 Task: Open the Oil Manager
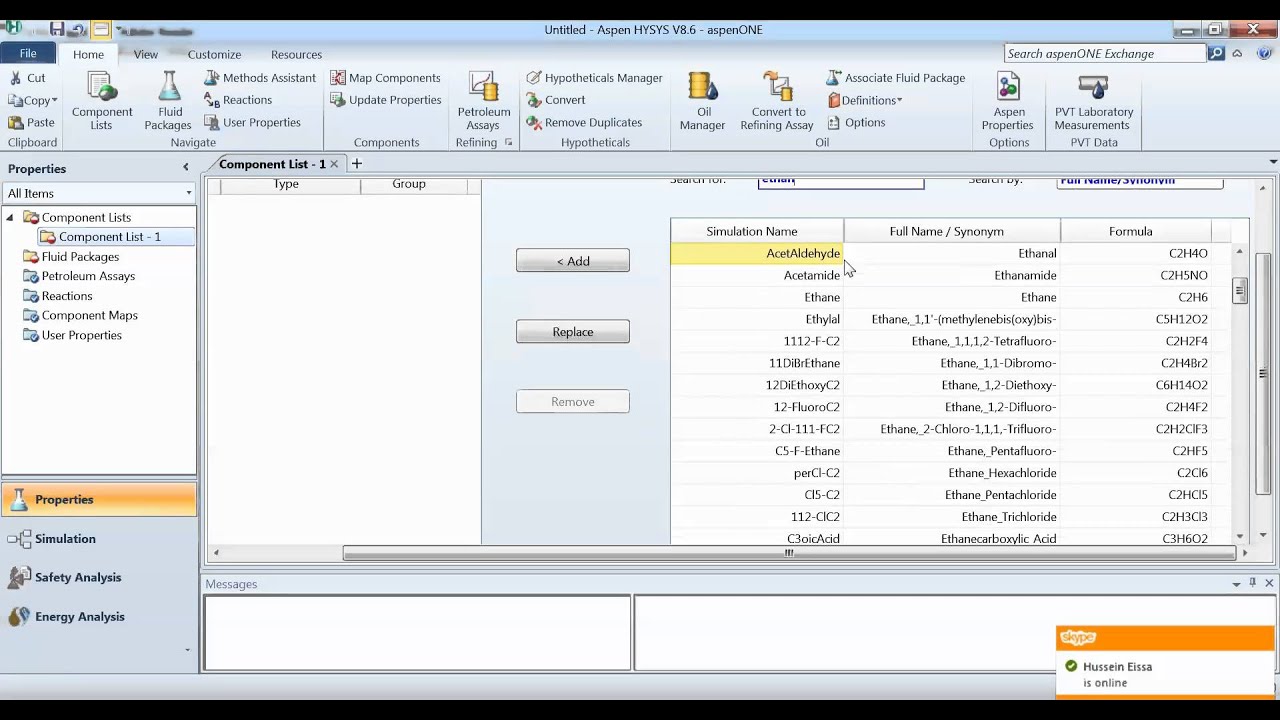click(x=702, y=100)
